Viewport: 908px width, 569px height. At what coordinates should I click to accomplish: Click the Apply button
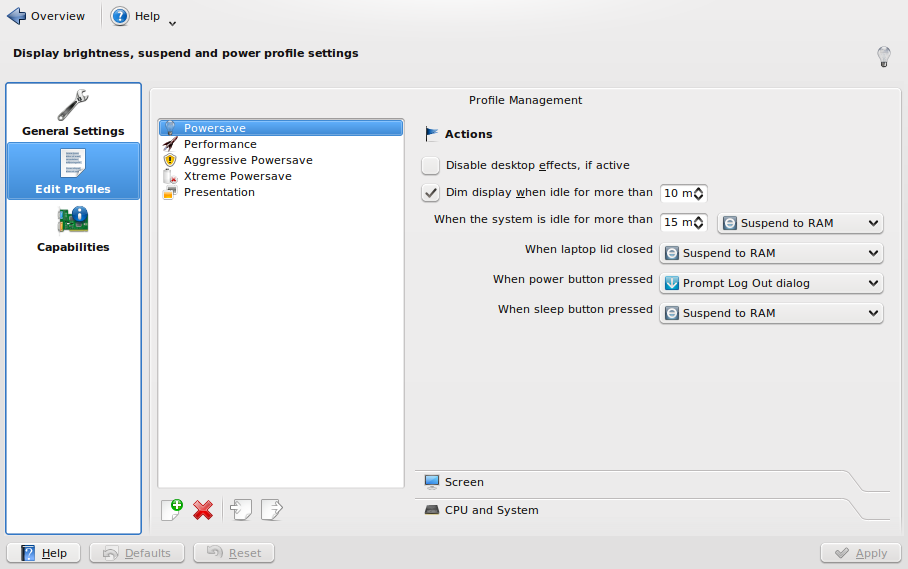pos(861,553)
